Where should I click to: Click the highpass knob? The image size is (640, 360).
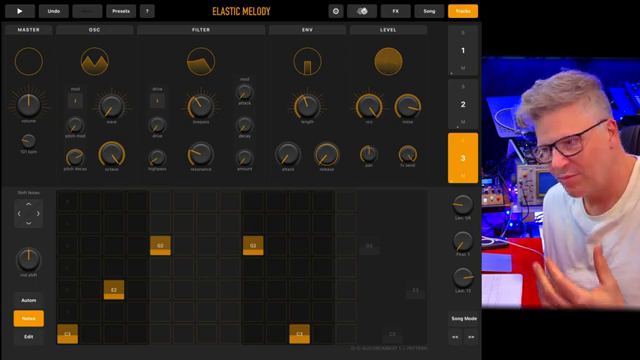tap(157, 158)
